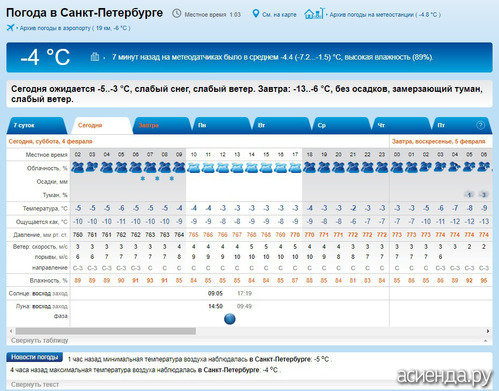The width and height of the screenshot is (499, 391).
Task: Click the 'Завтра, воскресенье, 5 февраля' heading
Action: click(438, 141)
